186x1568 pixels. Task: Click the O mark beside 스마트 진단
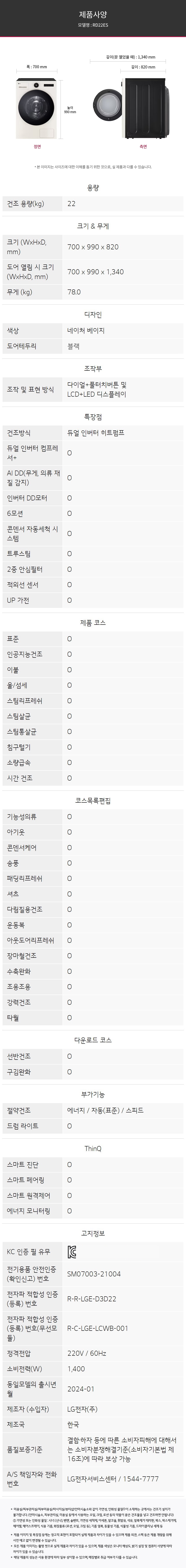point(69,1164)
